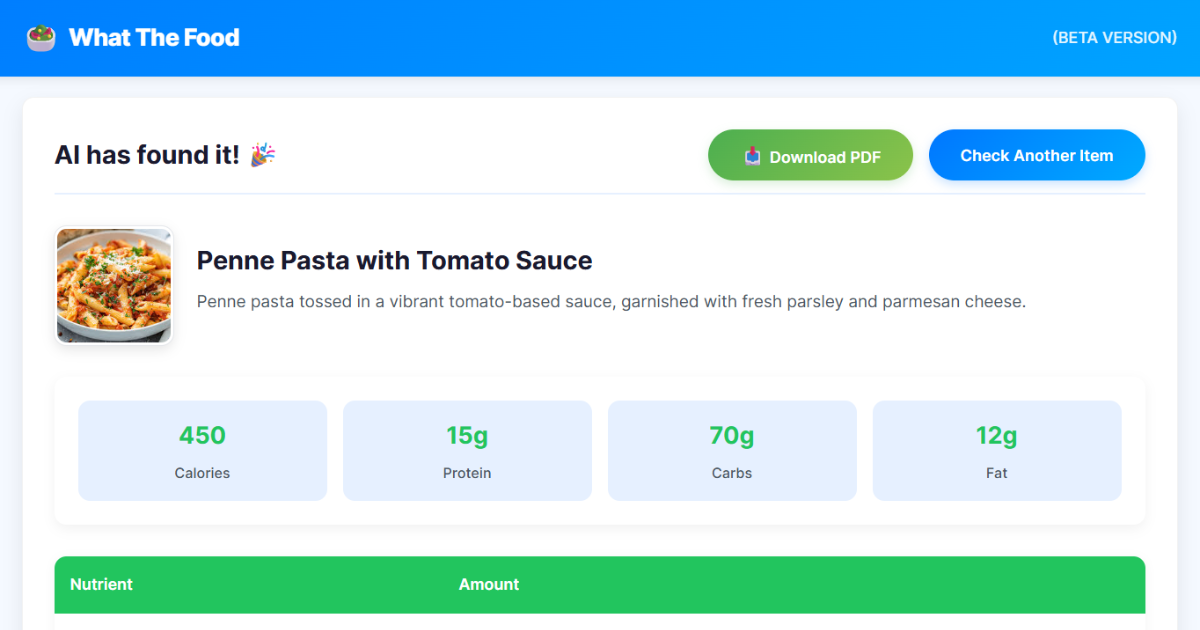The height and width of the screenshot is (630, 1200).
Task: Select the Carbs stat card showing 70g
Action: click(x=732, y=450)
